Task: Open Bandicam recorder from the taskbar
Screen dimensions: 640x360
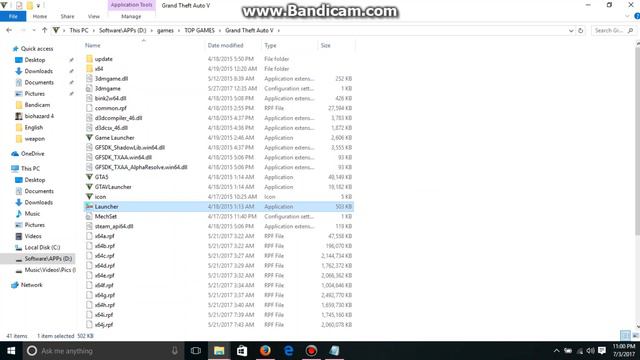Action: coord(311,351)
